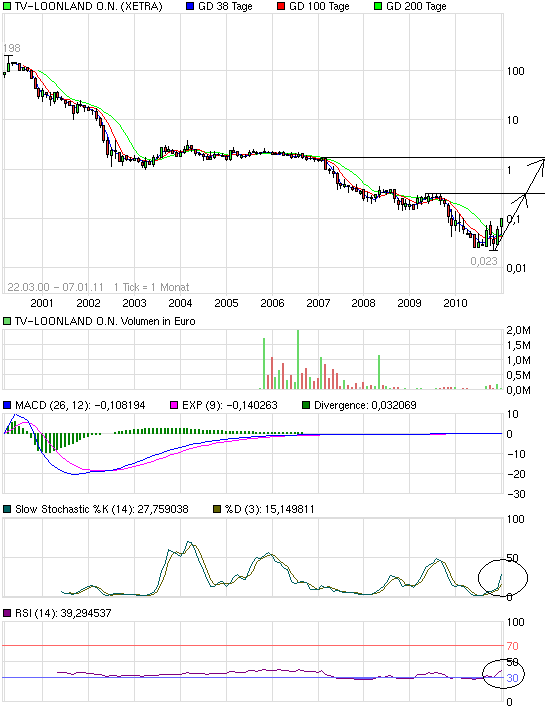Image resolution: width=545 pixels, height=710 pixels.
Task: Click the 1,0M volume axis label
Action: [x=518, y=360]
